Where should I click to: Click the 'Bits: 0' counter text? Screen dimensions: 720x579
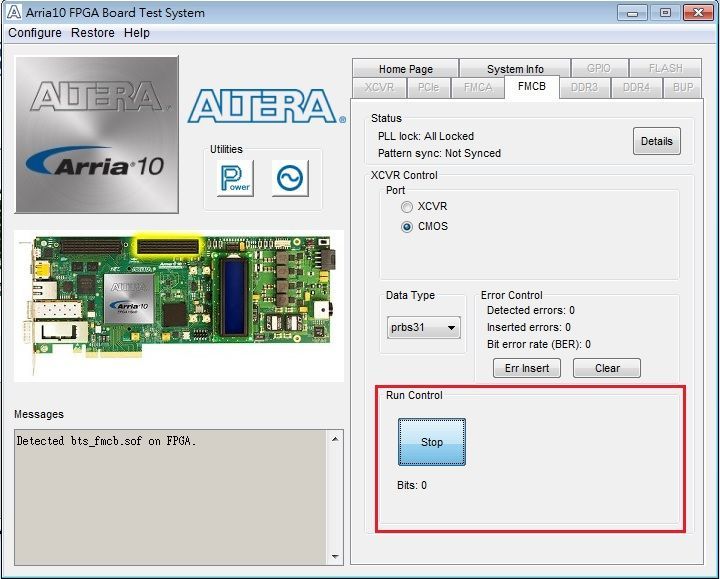(412, 485)
